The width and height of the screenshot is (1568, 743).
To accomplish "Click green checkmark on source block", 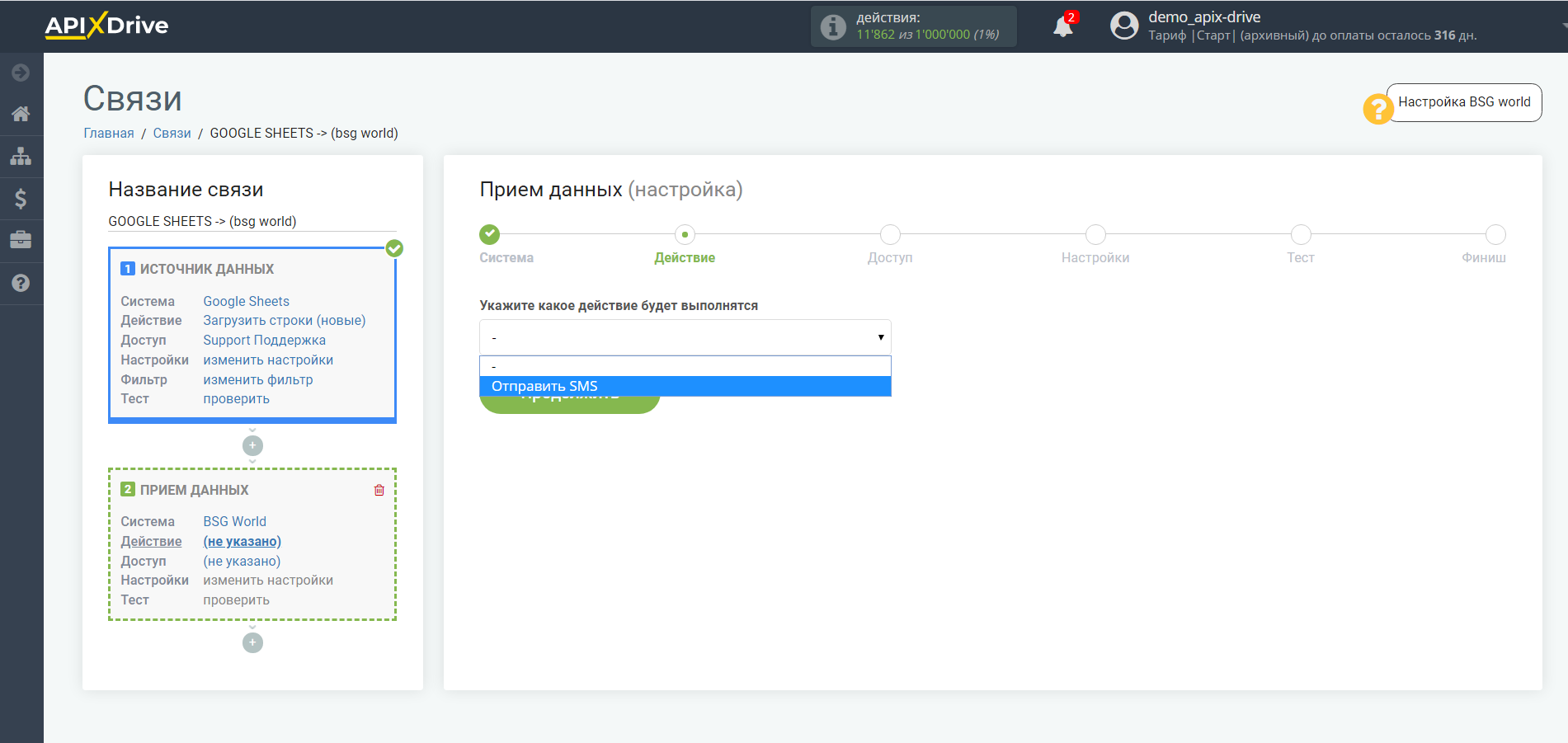I will 394,248.
